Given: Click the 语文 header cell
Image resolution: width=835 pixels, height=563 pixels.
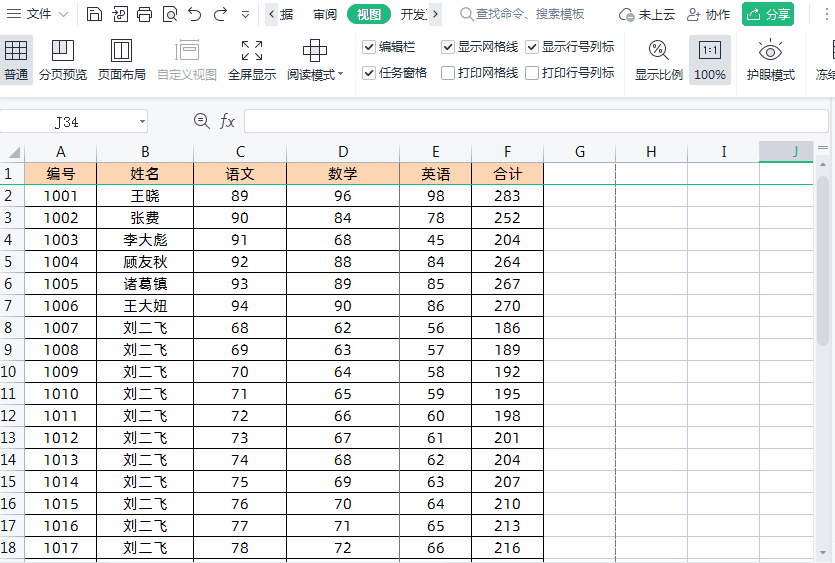Looking at the screenshot, I should tap(240, 174).
